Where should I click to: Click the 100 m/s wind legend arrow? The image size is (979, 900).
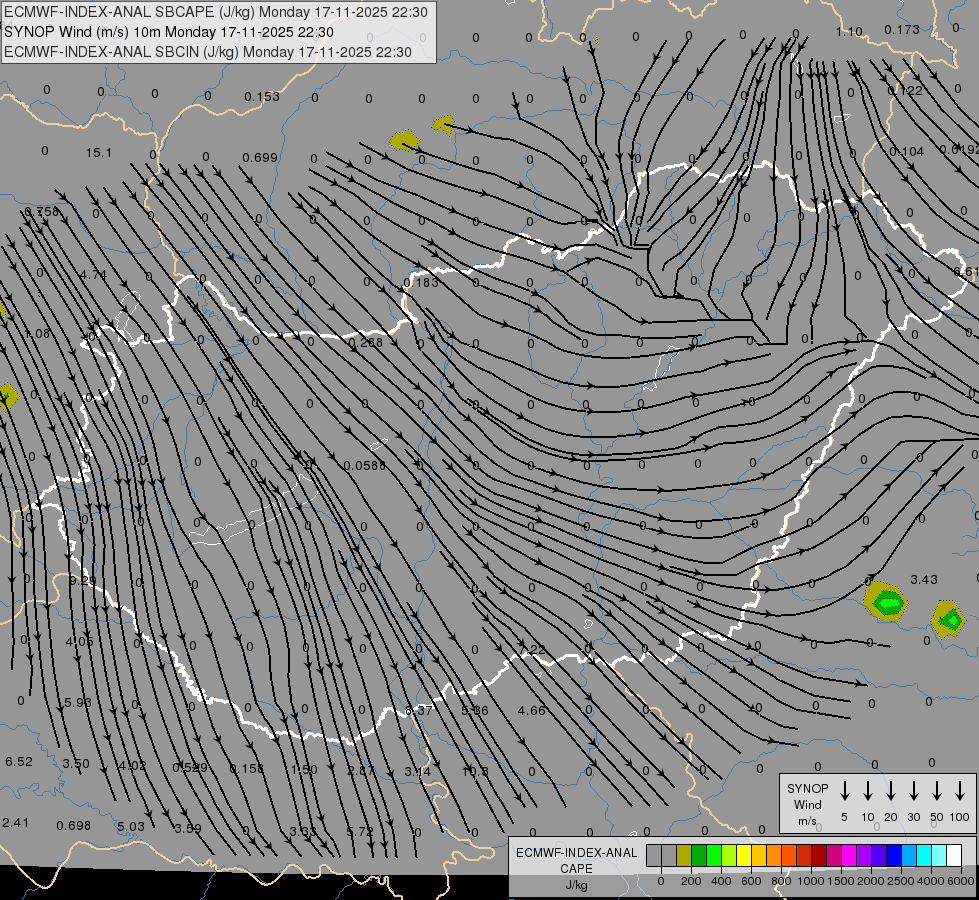[x=960, y=791]
